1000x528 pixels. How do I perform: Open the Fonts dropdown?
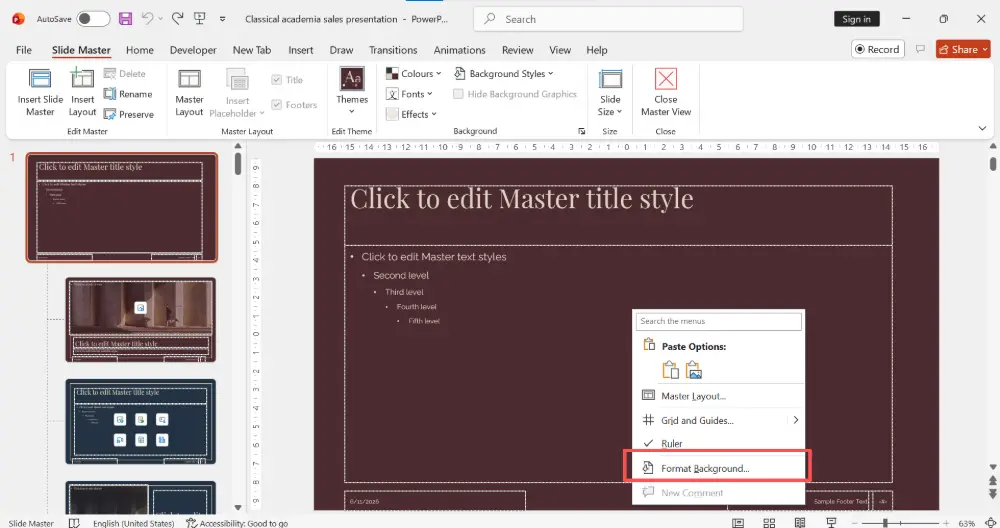coord(409,94)
